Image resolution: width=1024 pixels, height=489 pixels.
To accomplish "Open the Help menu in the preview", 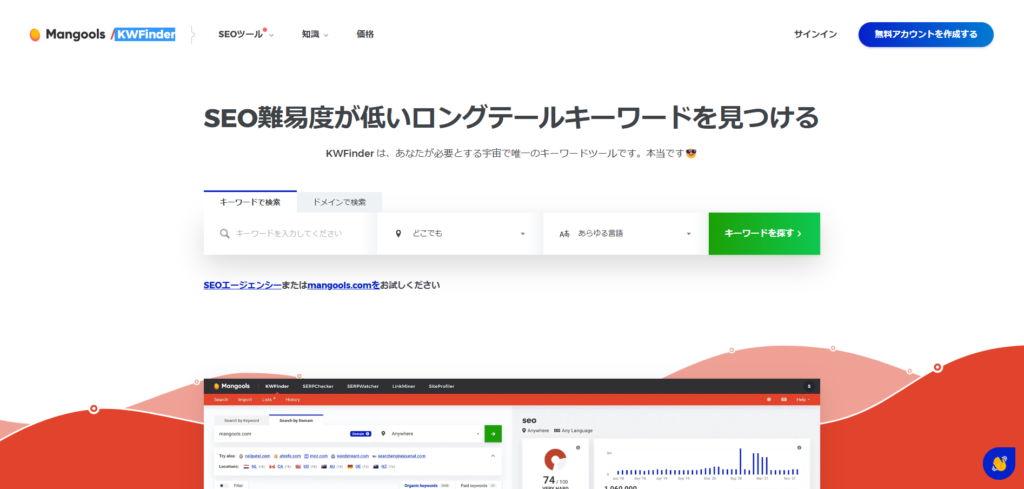I will (x=803, y=400).
